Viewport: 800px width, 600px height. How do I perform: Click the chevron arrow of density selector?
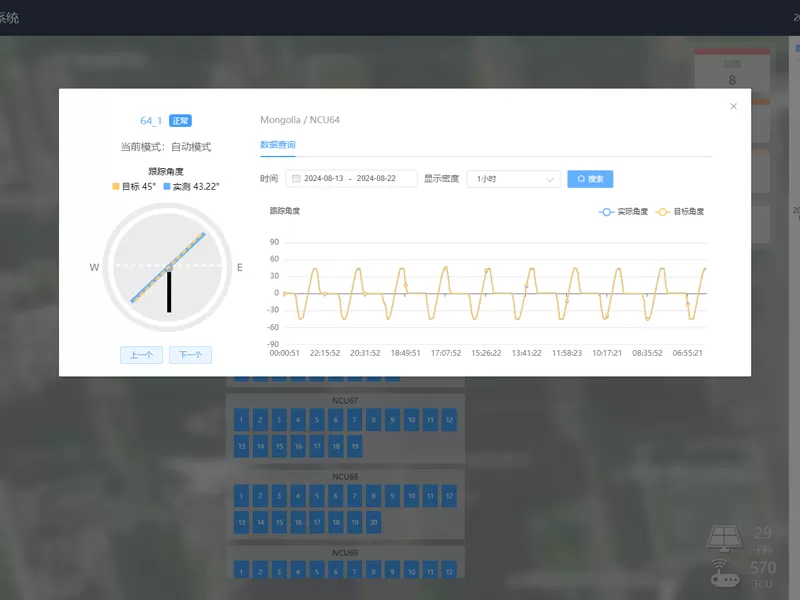pos(550,180)
